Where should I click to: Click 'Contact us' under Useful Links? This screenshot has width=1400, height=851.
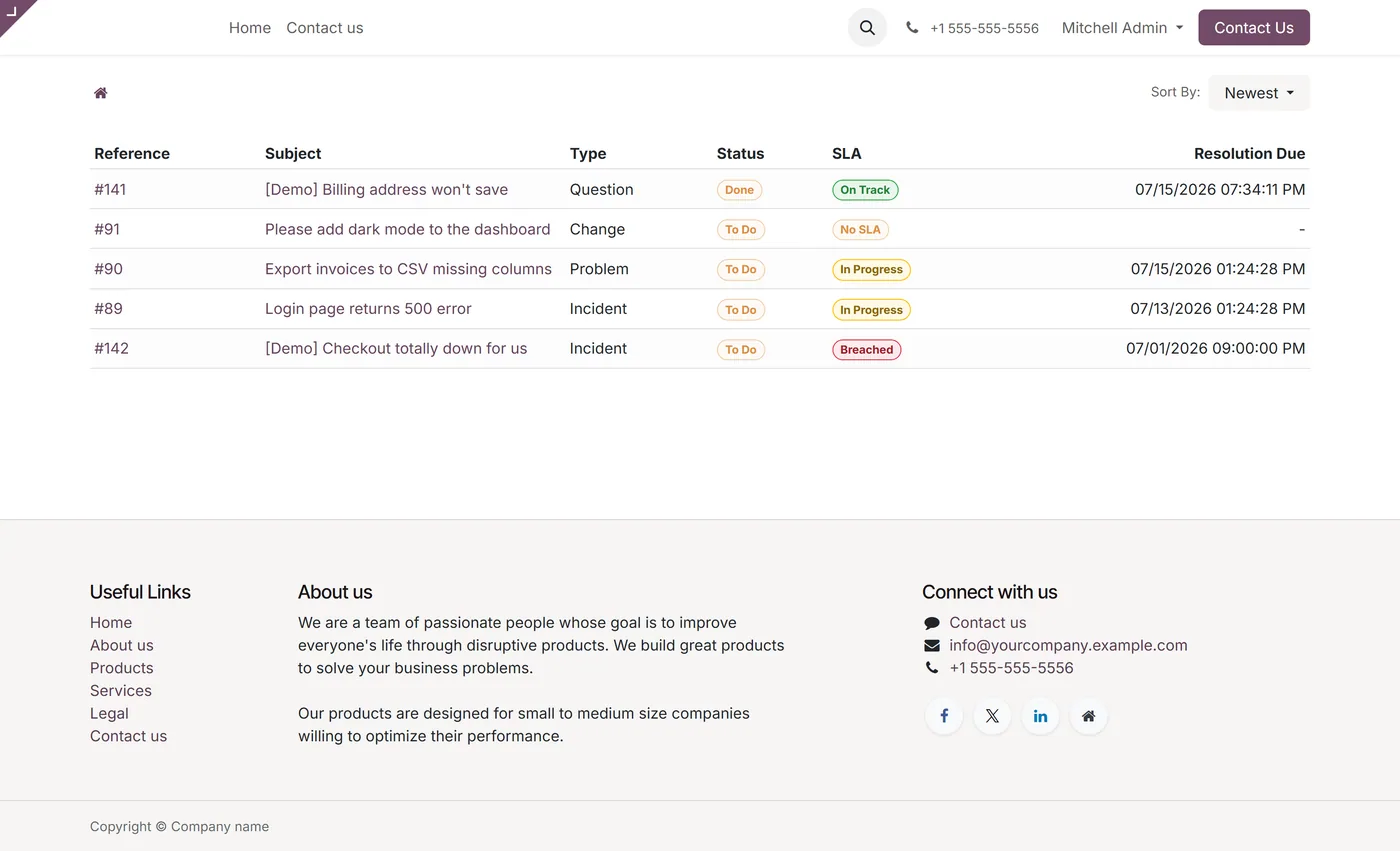click(x=128, y=736)
